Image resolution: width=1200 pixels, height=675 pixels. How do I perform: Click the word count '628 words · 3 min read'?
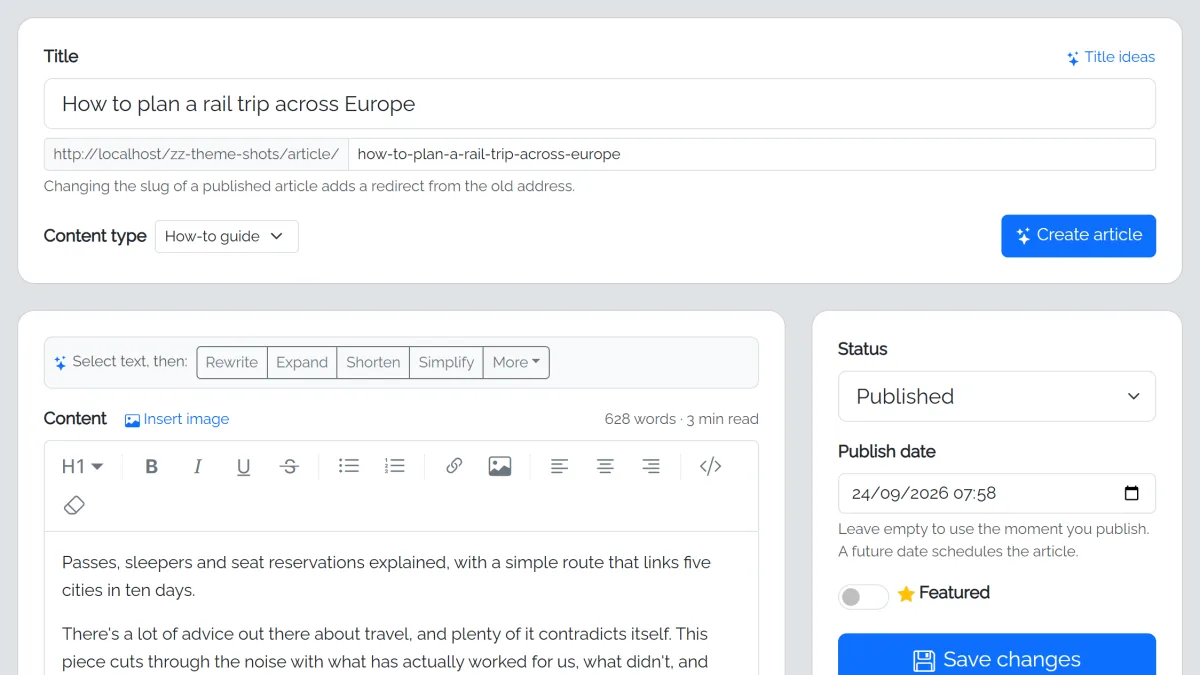pos(681,419)
